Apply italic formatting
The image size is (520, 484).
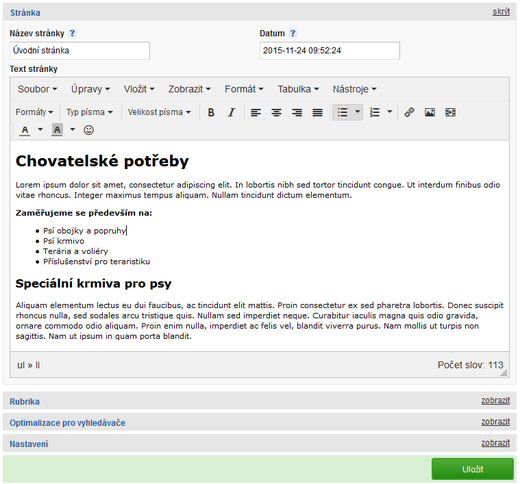(x=231, y=112)
